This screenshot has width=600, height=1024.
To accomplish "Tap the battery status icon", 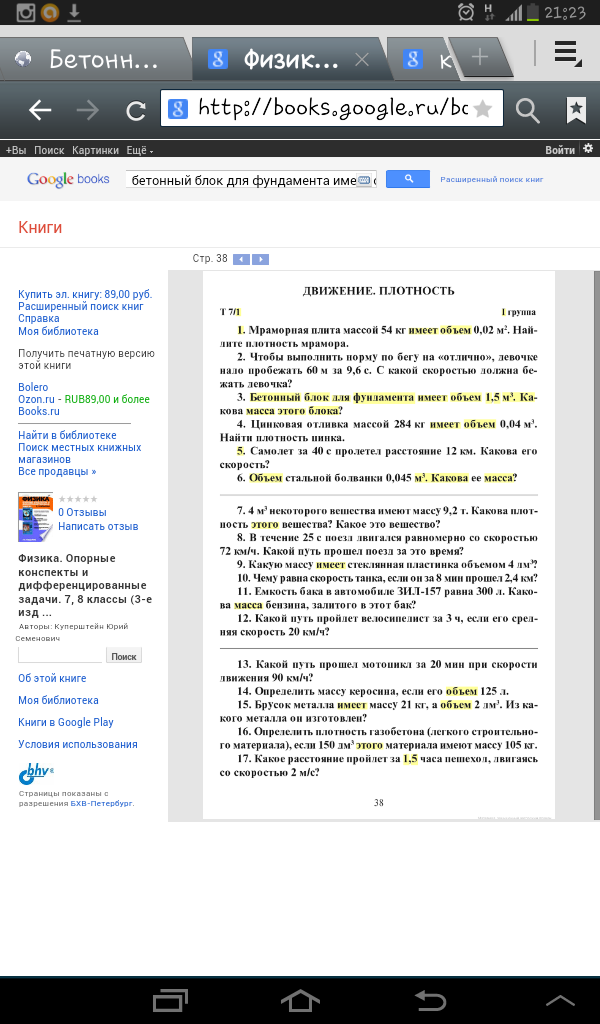I will tap(533, 12).
